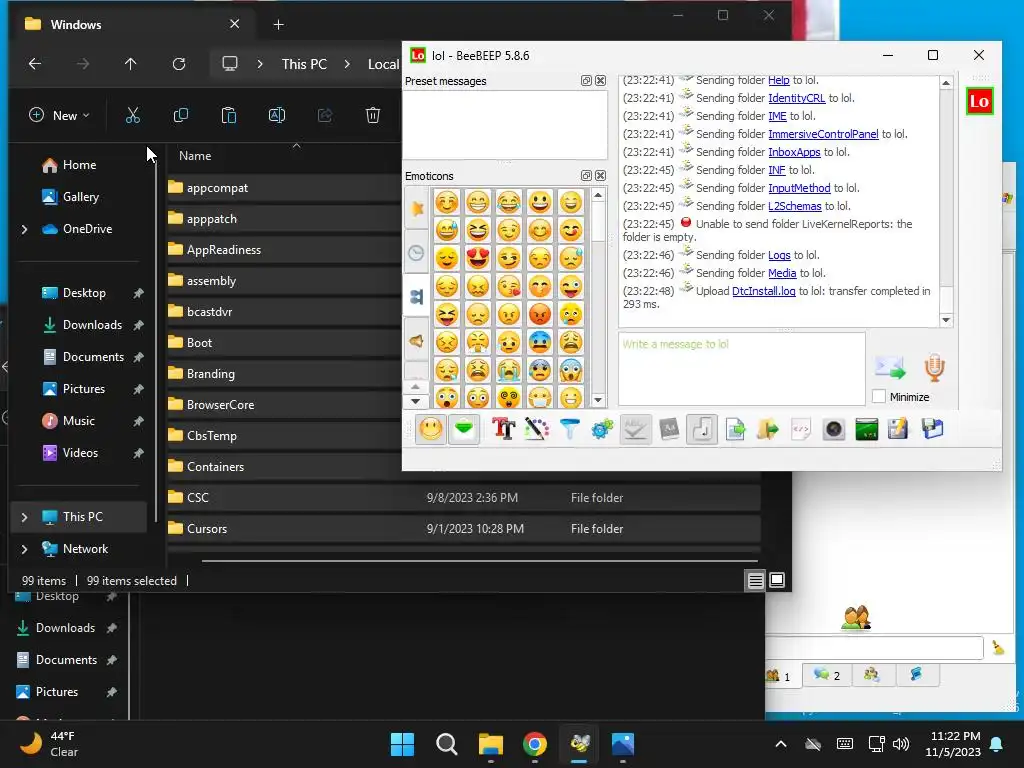
Task: Open the ImmersiveControlPanel link
Action: pyautogui.click(x=823, y=134)
